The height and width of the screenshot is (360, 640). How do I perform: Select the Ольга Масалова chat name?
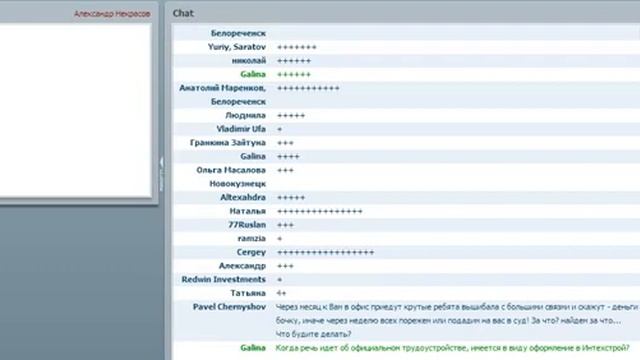(231, 170)
